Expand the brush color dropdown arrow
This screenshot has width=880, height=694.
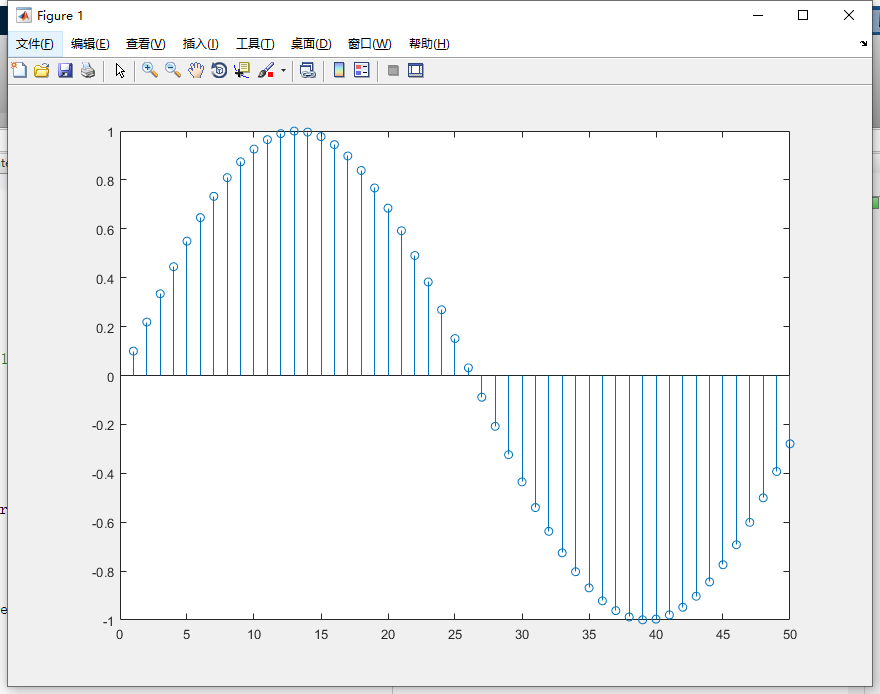[283, 71]
